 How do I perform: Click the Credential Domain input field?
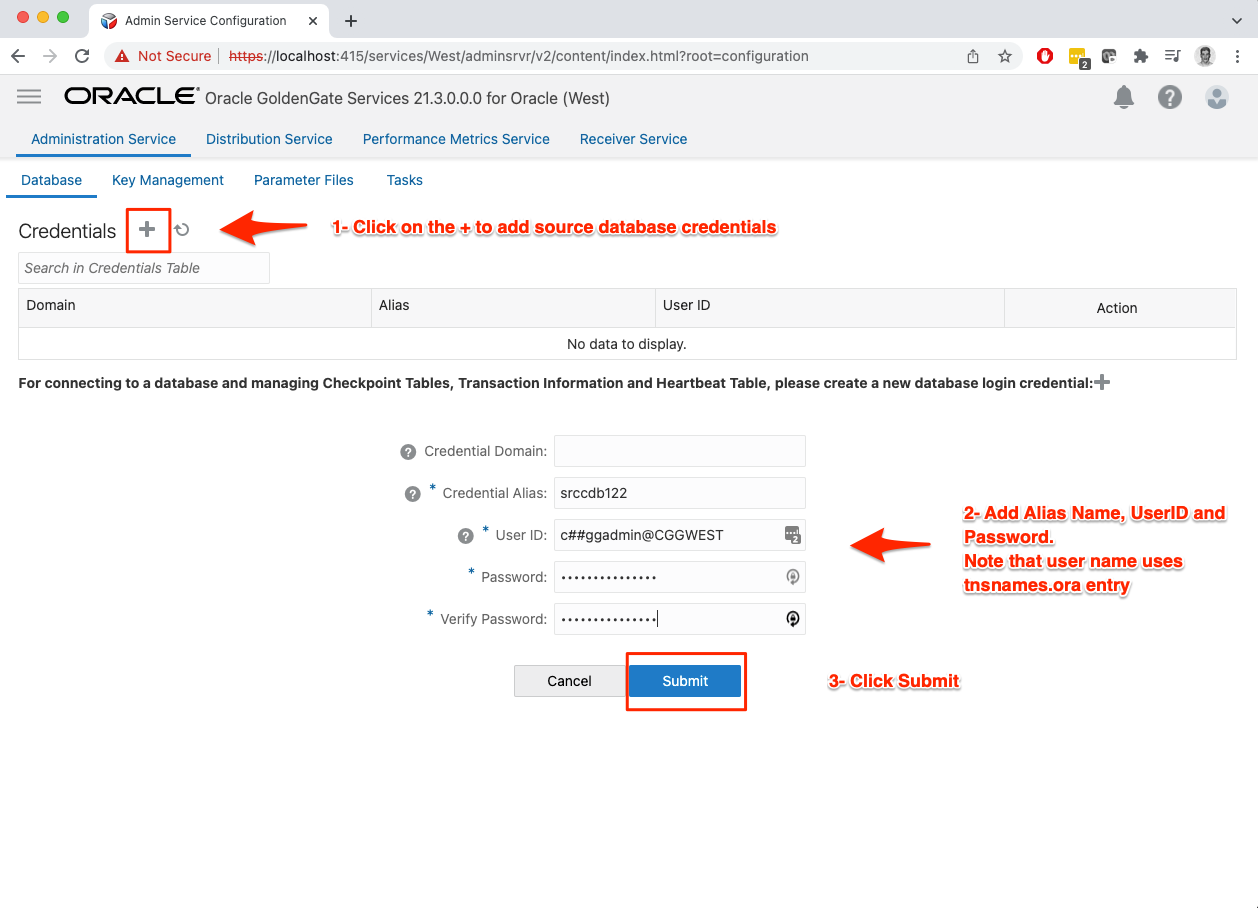pos(680,451)
